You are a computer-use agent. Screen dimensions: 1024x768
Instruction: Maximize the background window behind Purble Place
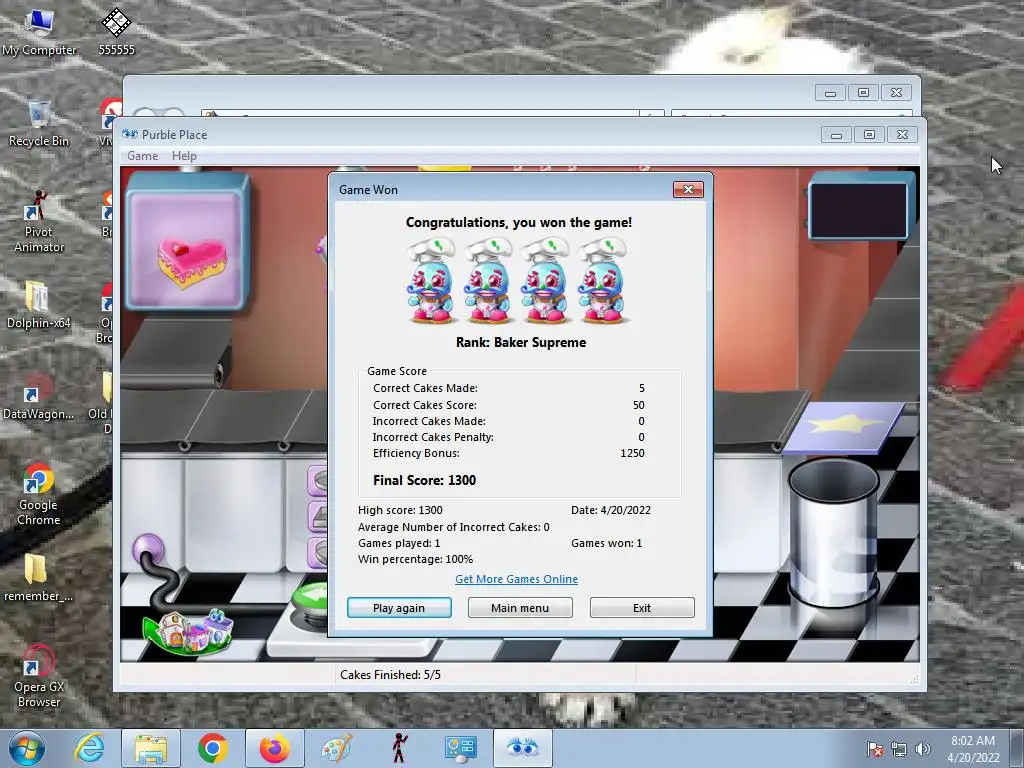pyautogui.click(x=863, y=93)
